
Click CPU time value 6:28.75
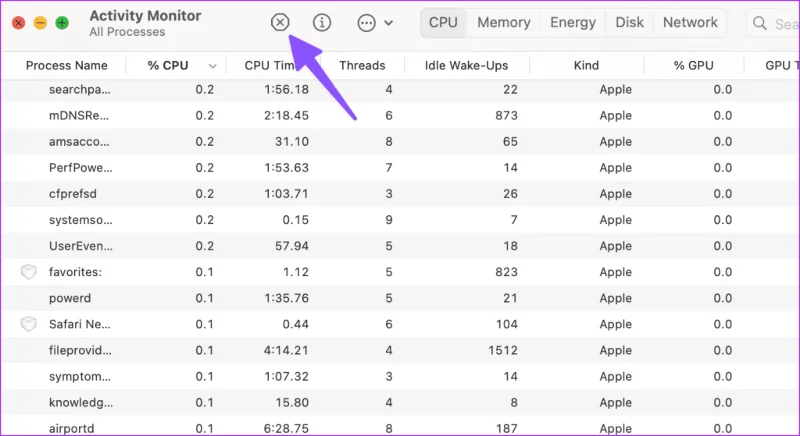tap(286, 428)
